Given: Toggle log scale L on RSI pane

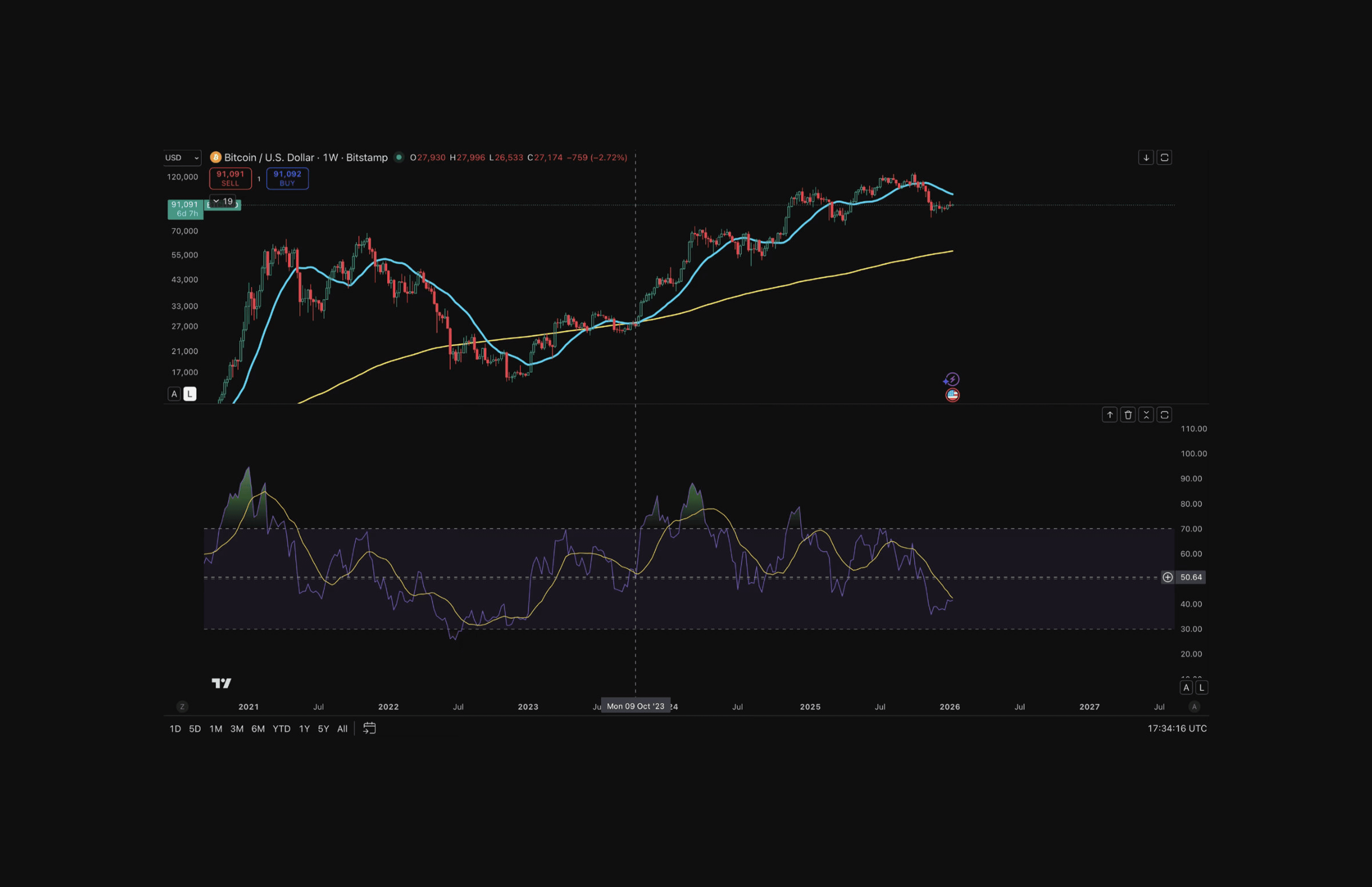Looking at the screenshot, I should point(1202,688).
